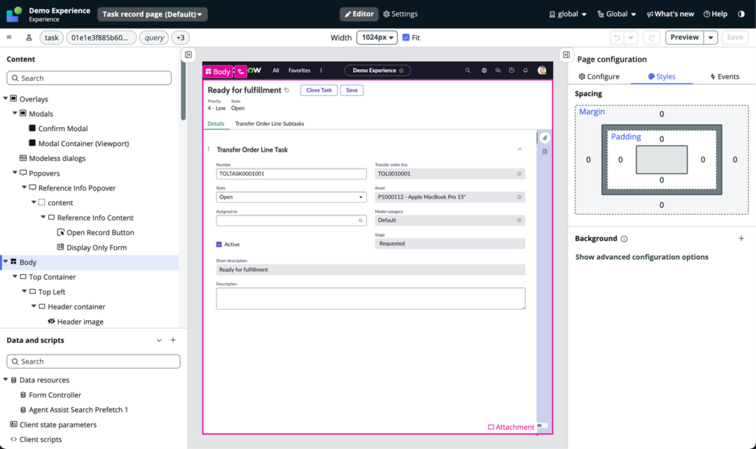
Task: Click the test values flask icon
Action: tap(29, 38)
